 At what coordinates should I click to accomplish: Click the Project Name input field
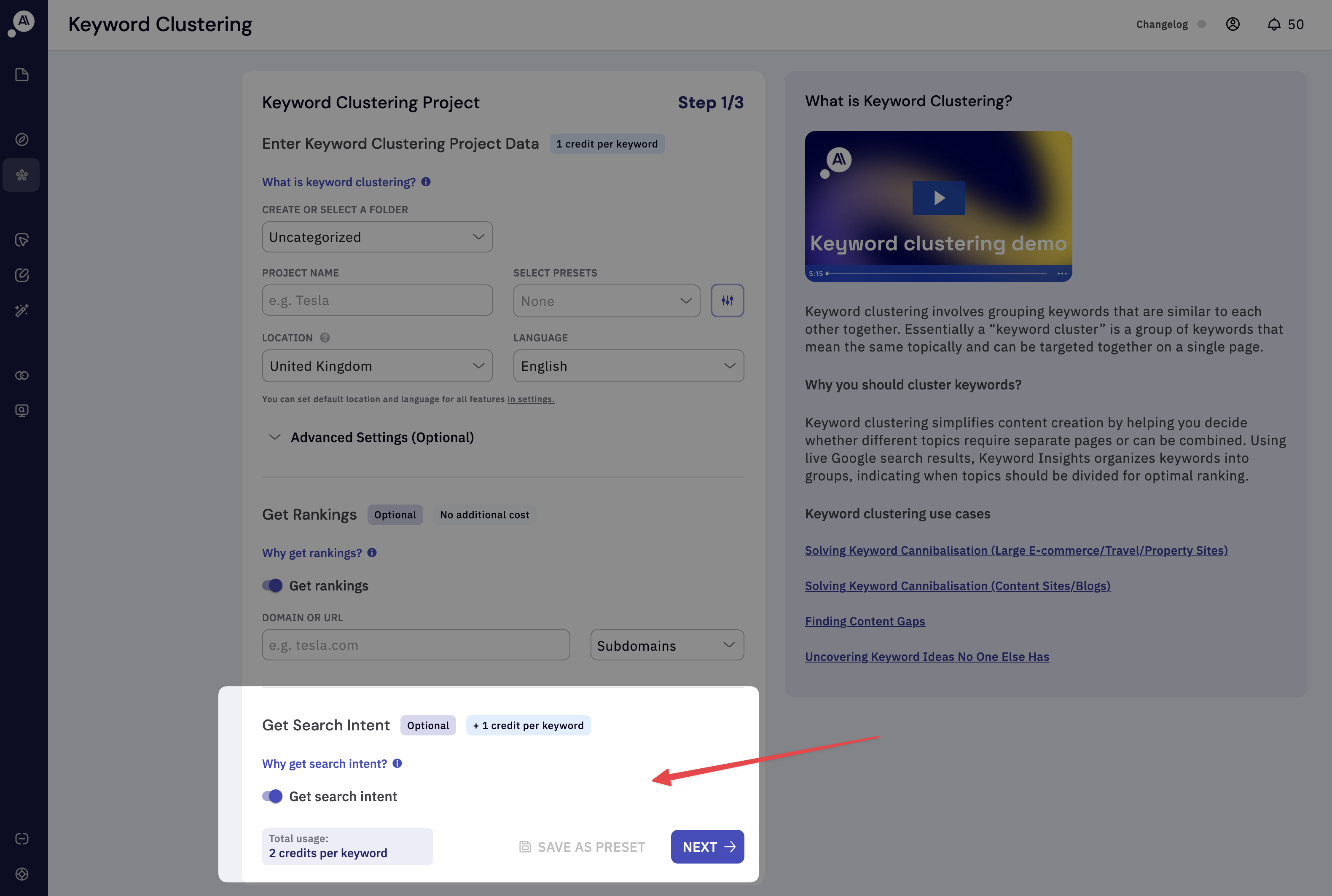[377, 300]
